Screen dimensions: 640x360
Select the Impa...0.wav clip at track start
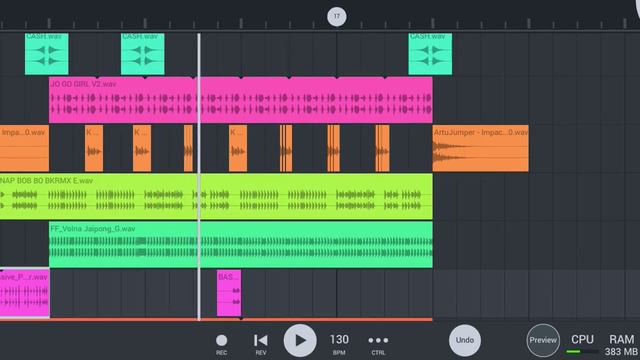coord(24,148)
